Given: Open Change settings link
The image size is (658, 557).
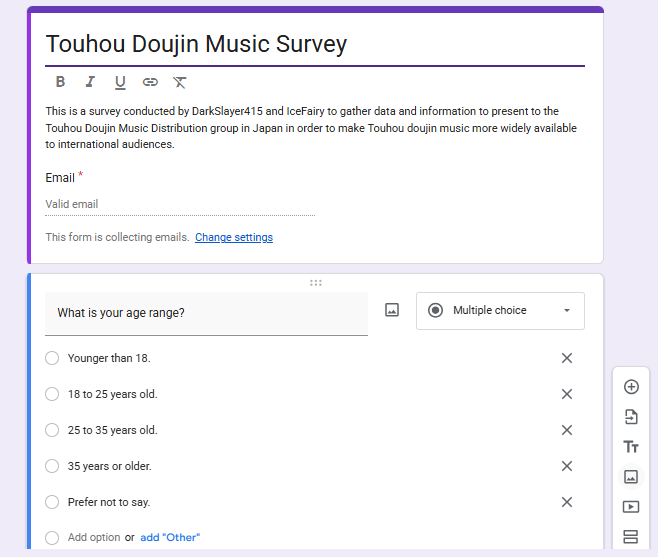Looking at the screenshot, I should click(x=234, y=237).
